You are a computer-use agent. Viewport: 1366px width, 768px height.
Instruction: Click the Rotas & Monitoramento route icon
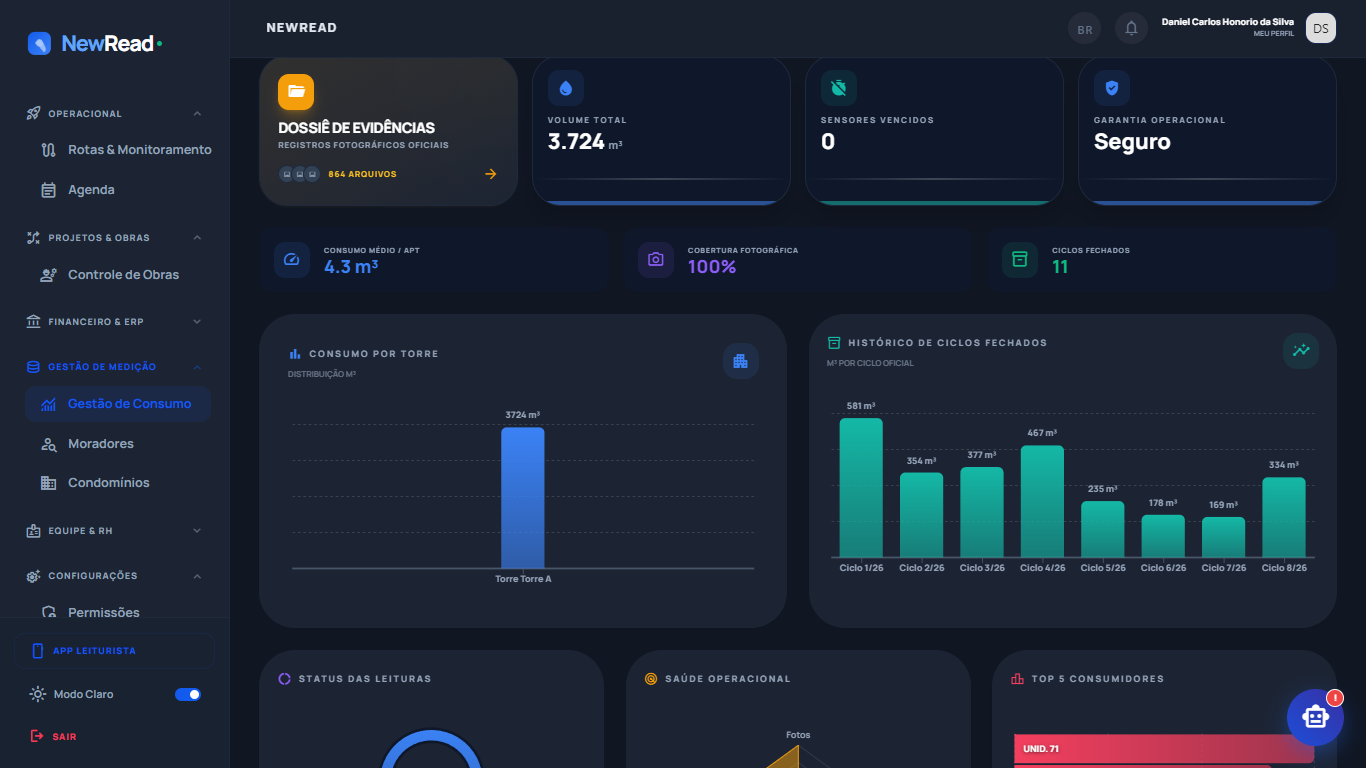click(48, 150)
